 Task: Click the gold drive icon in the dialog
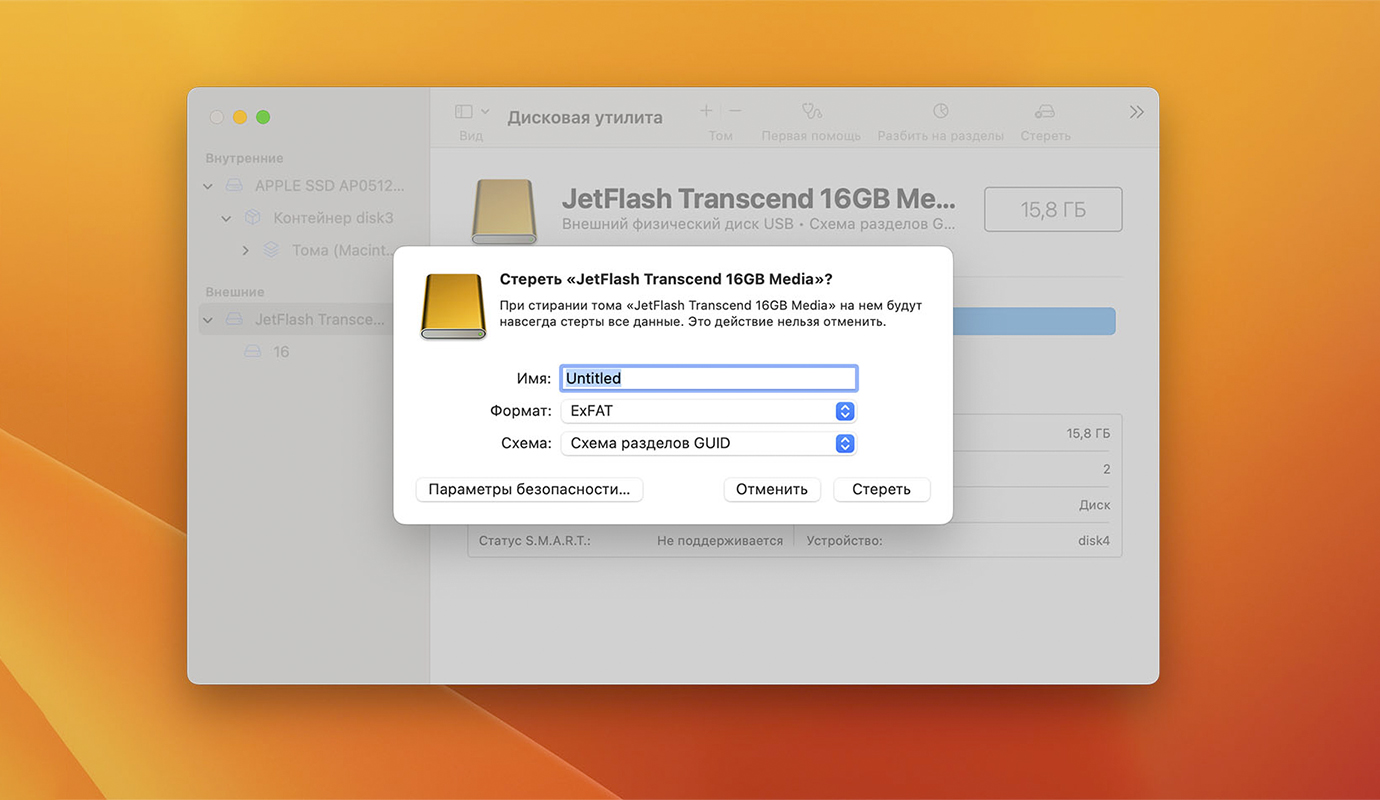click(453, 306)
